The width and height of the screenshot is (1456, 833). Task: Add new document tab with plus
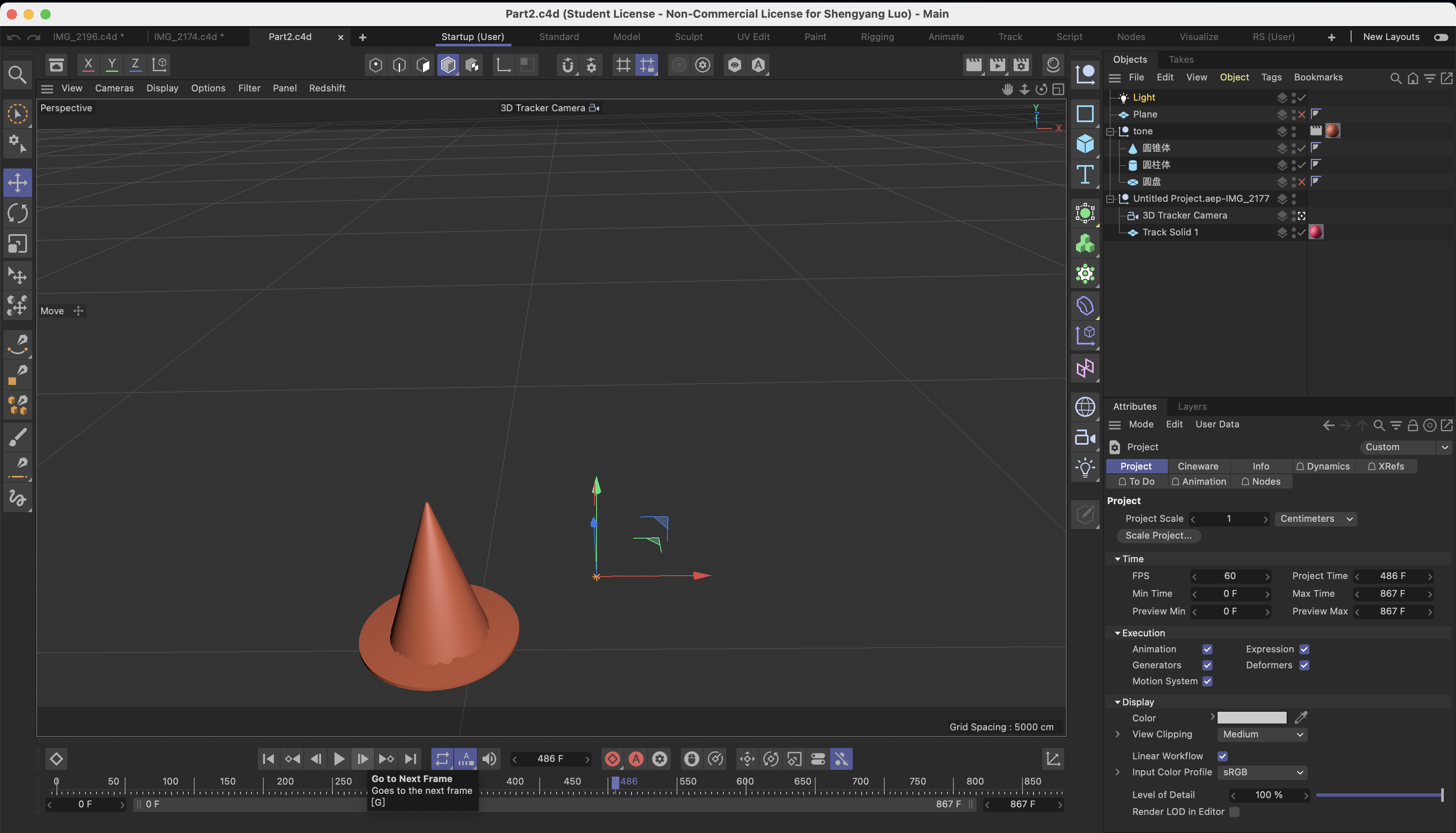click(x=362, y=37)
